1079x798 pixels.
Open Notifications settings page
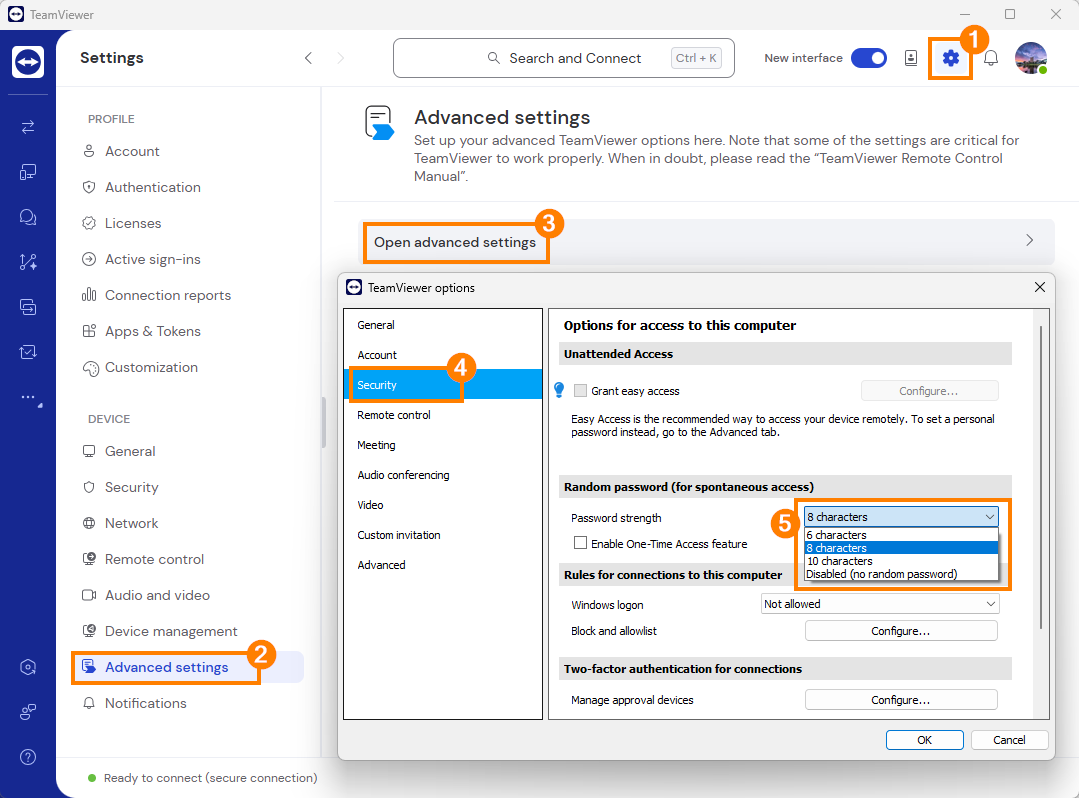pos(136,703)
